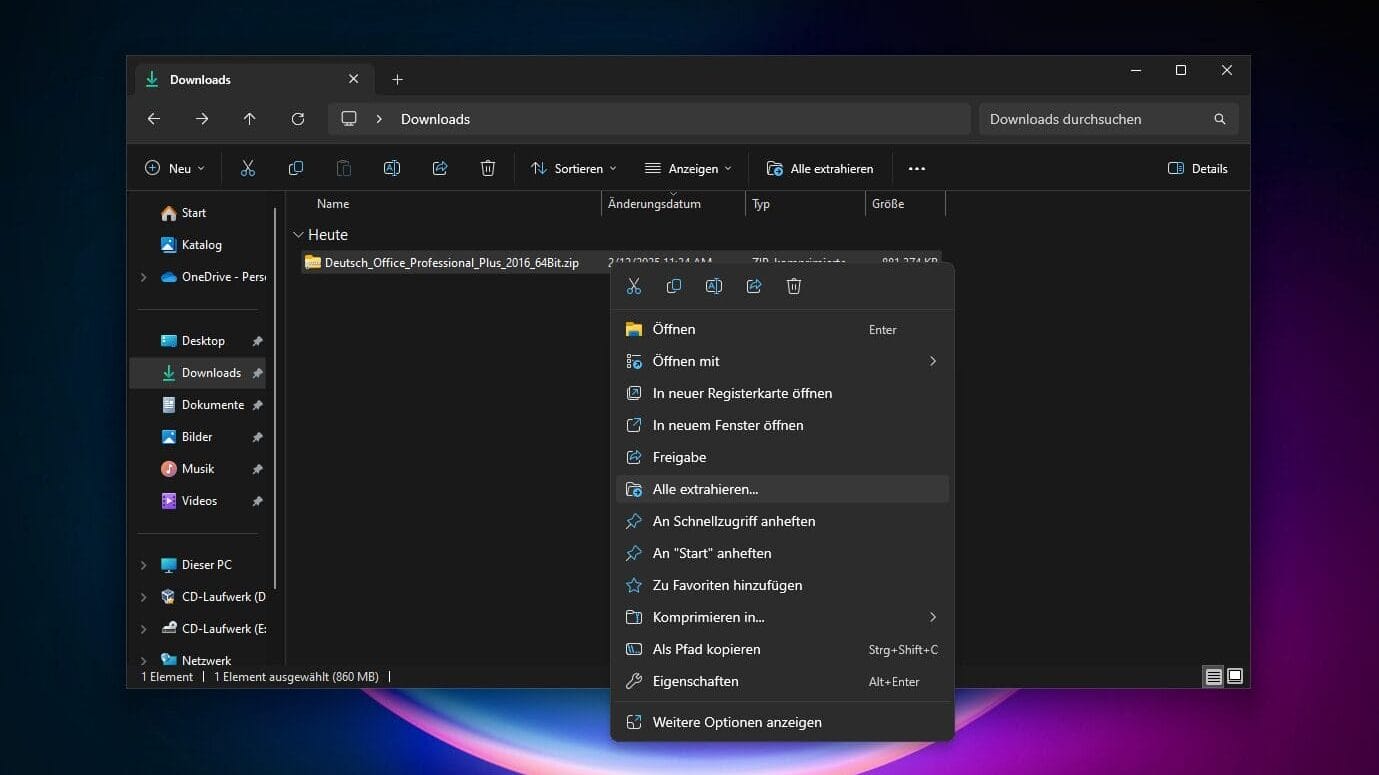This screenshot has width=1379, height=775.
Task: Click the cut icon in the toolbar
Action: click(x=248, y=169)
